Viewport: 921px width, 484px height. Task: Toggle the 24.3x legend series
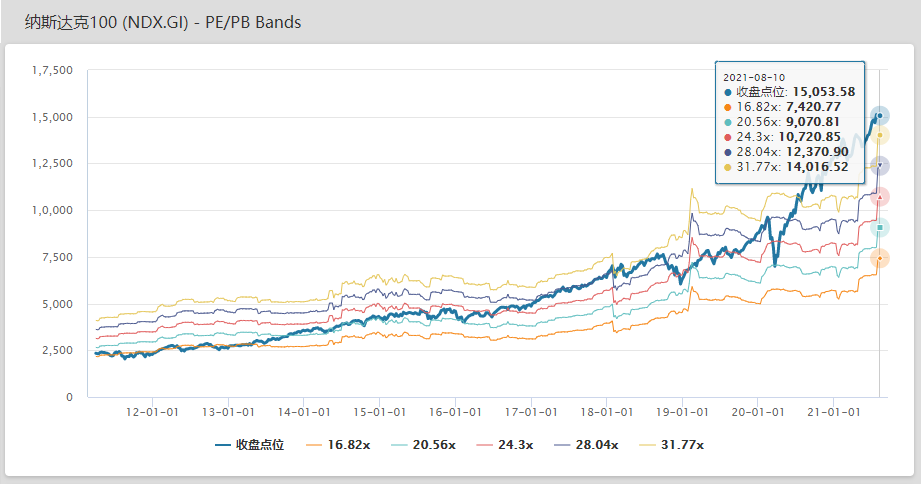pyautogui.click(x=505, y=445)
